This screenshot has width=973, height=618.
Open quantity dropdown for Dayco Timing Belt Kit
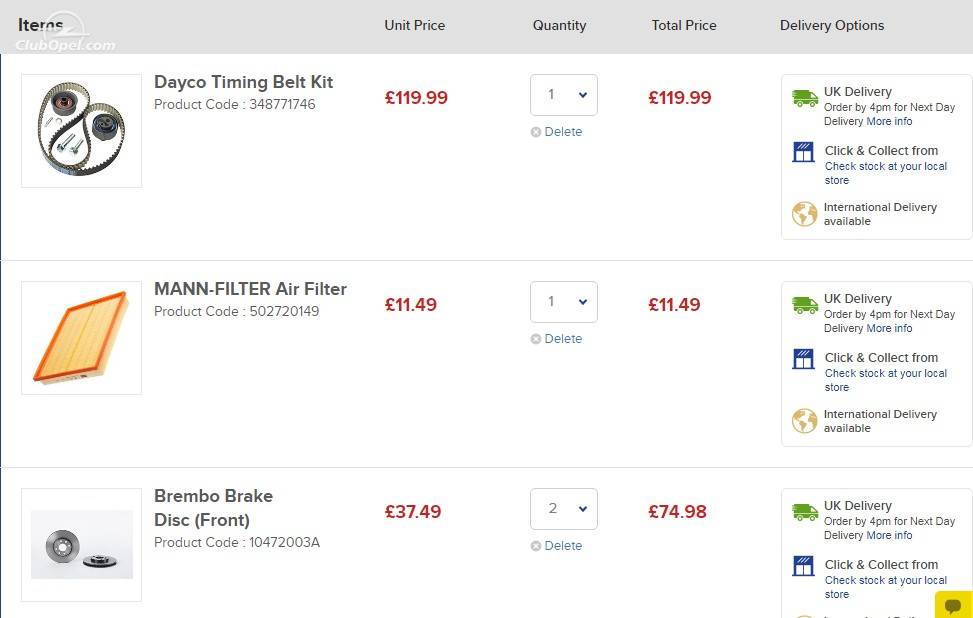pyautogui.click(x=563, y=95)
